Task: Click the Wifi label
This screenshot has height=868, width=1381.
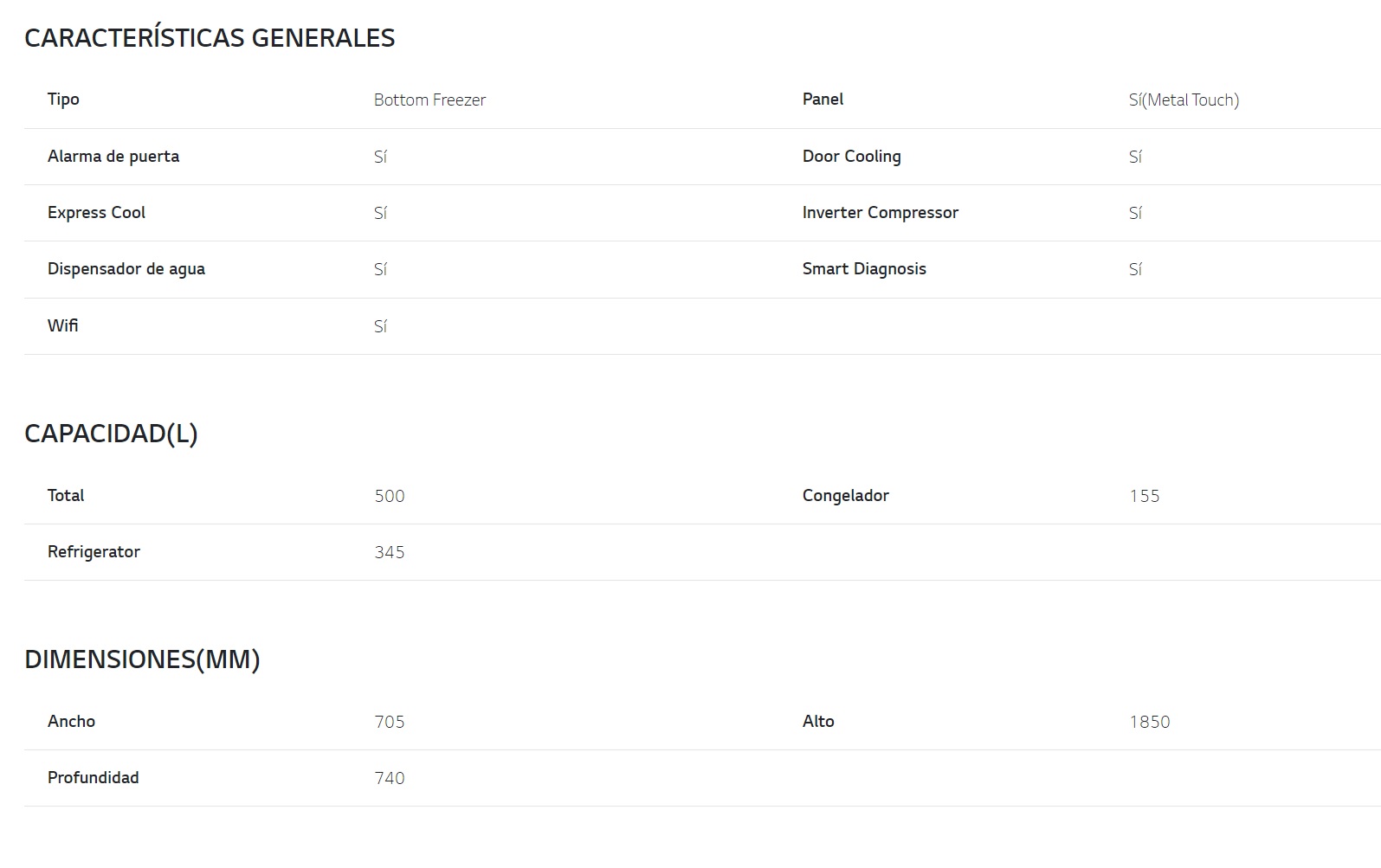Action: point(62,325)
